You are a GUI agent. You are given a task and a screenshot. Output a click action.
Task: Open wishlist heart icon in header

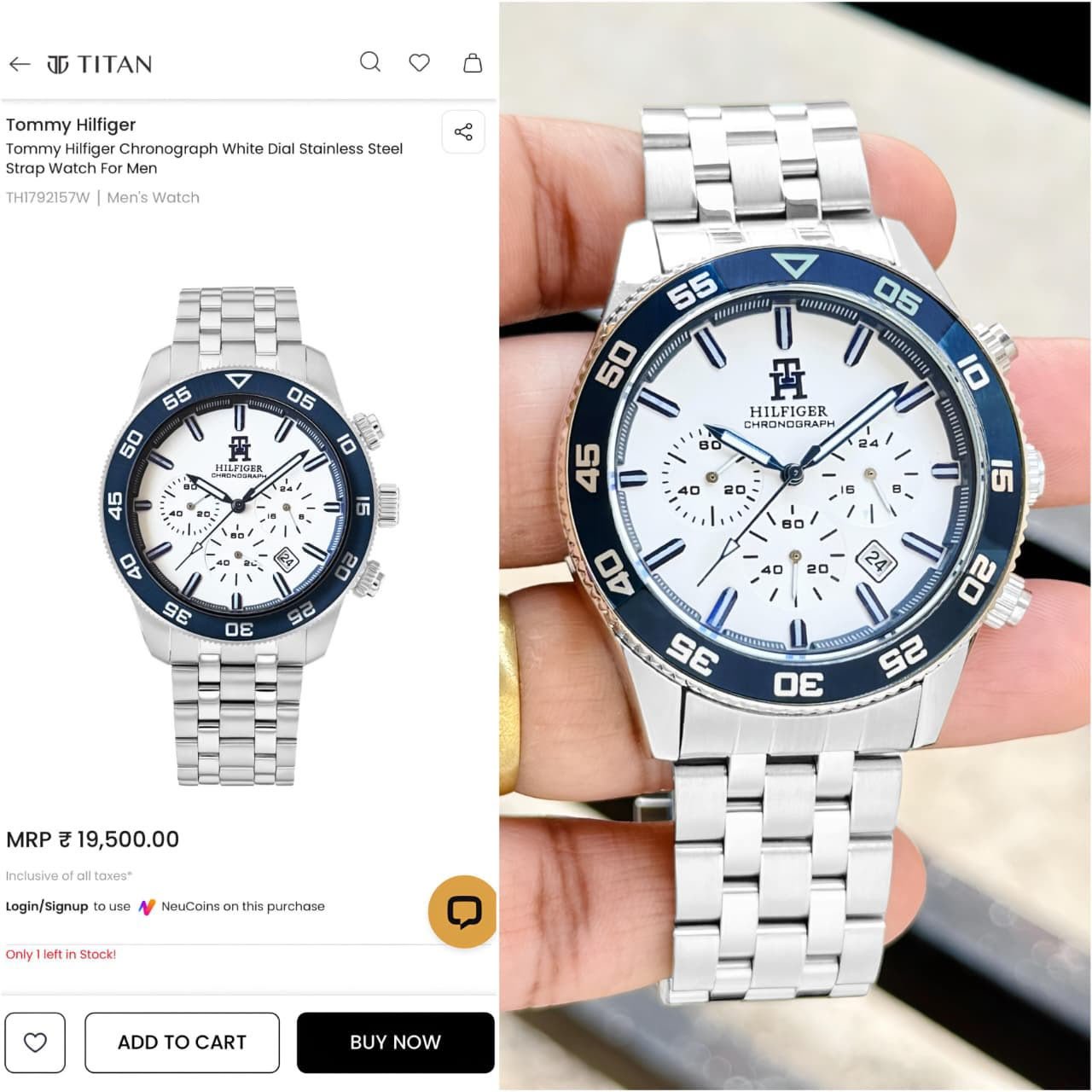(419, 62)
